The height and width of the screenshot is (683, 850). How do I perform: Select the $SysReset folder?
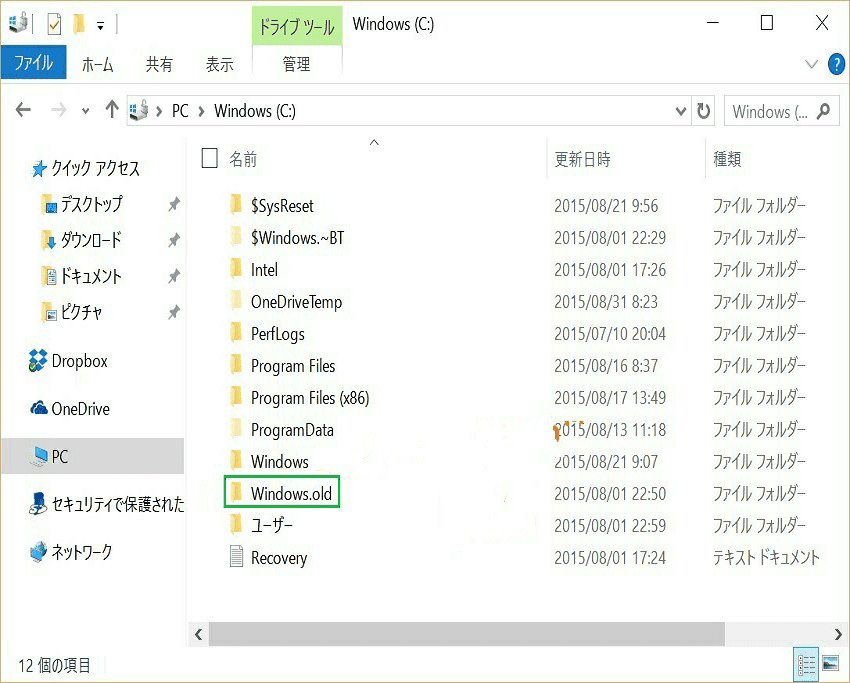272,205
